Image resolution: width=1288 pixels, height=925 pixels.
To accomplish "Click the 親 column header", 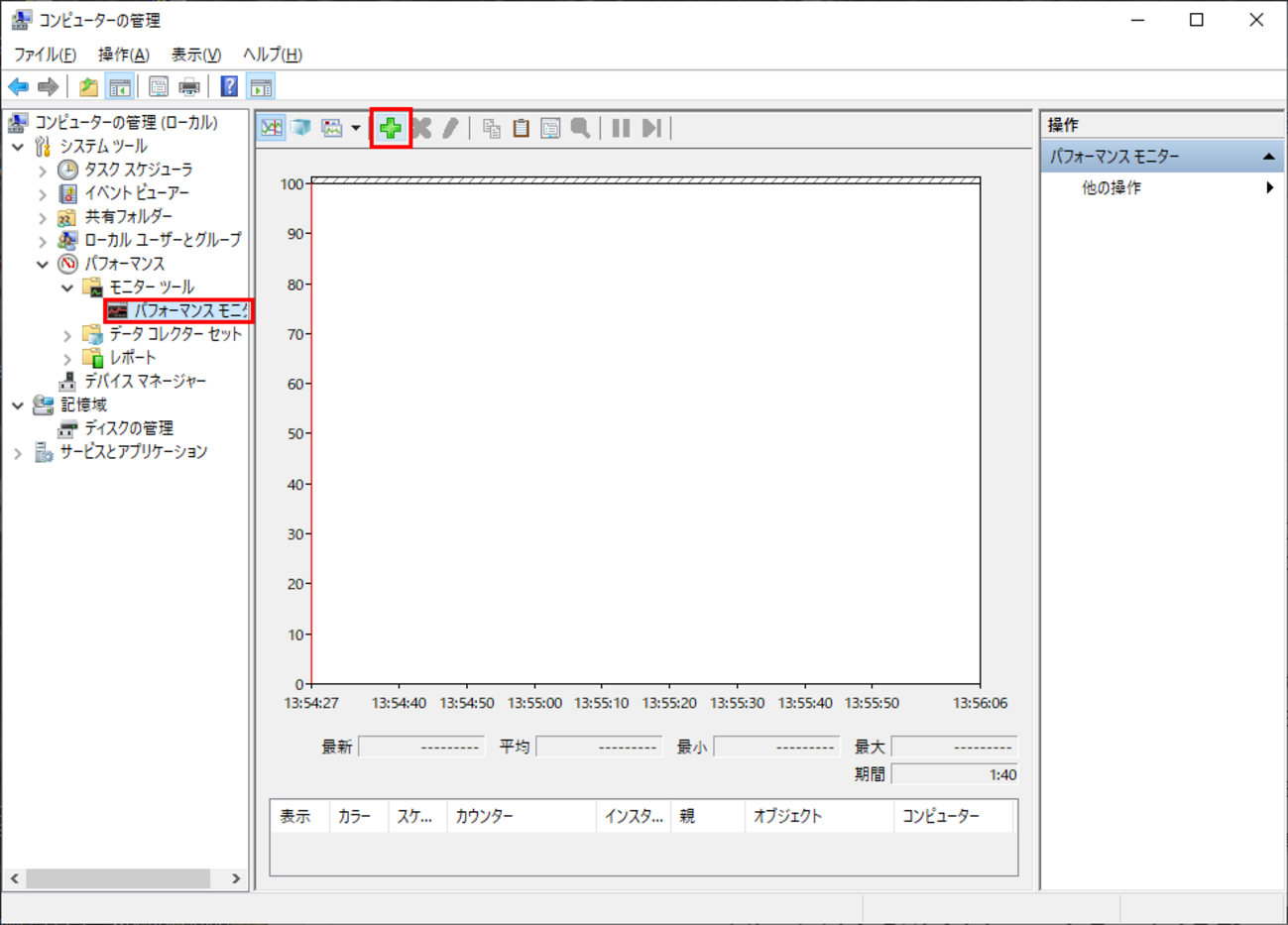I will click(708, 817).
